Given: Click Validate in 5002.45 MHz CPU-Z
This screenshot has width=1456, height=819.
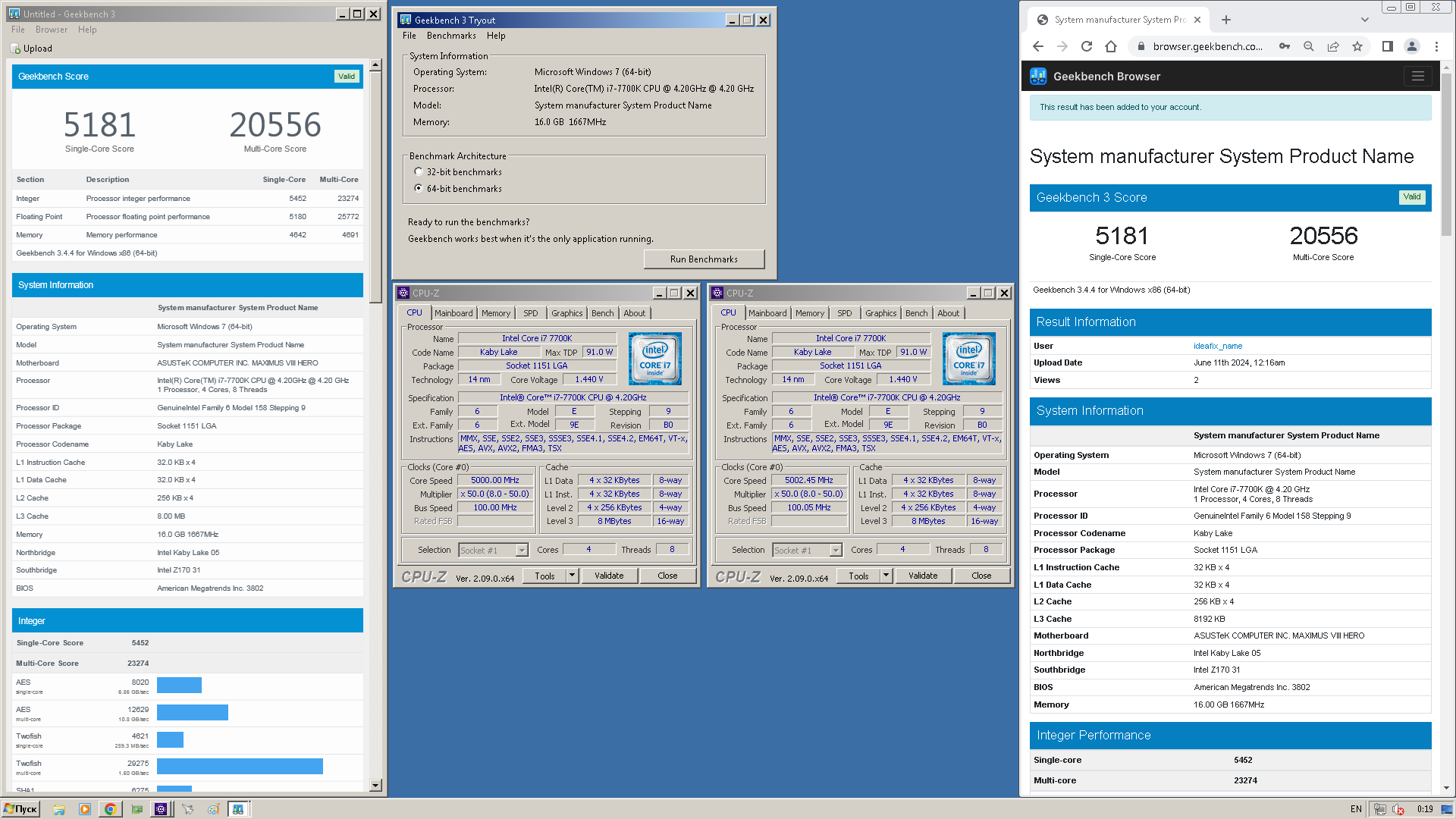Looking at the screenshot, I should pyautogui.click(x=923, y=576).
